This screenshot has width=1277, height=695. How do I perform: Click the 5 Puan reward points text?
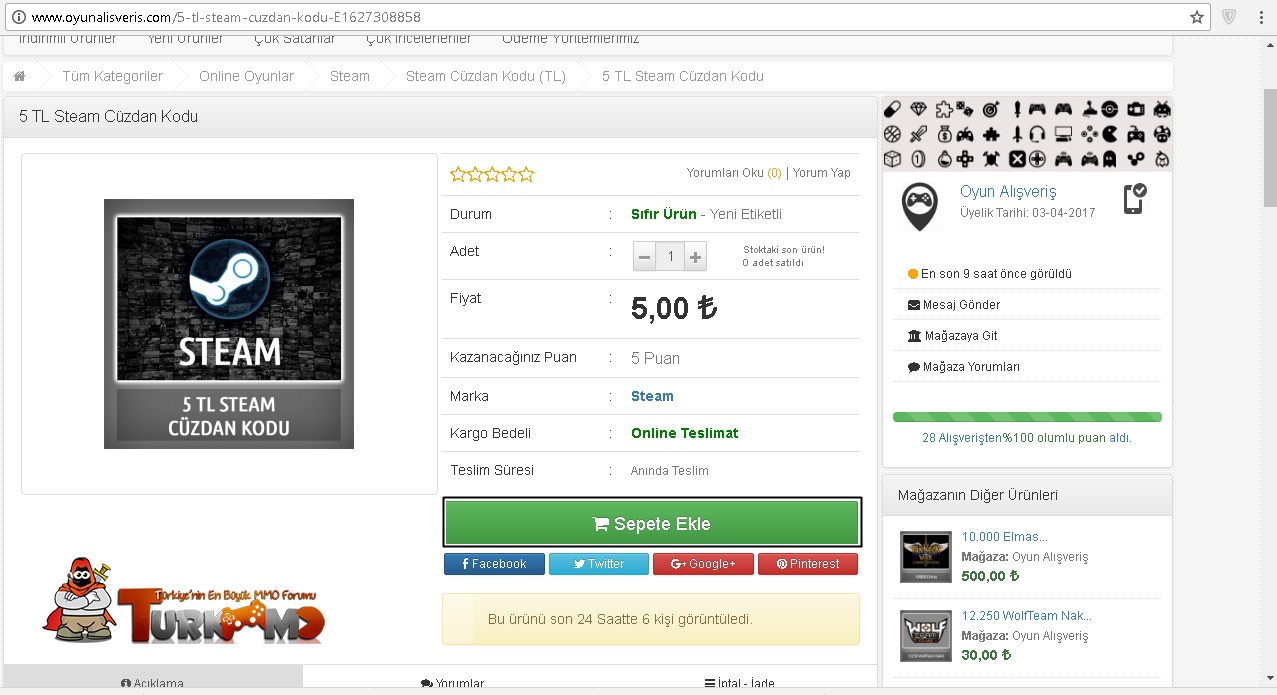(656, 358)
